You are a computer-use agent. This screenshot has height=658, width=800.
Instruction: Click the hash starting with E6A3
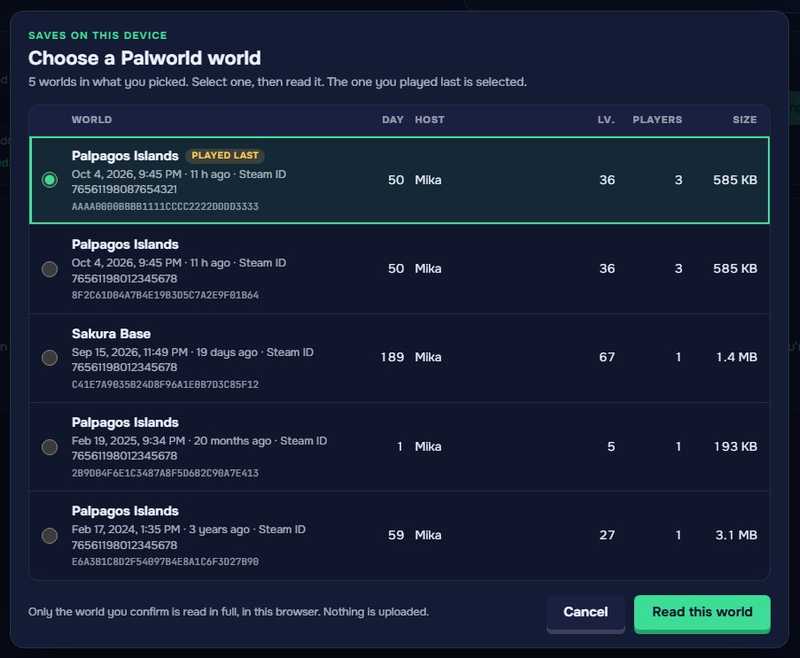pyautogui.click(x=165, y=562)
